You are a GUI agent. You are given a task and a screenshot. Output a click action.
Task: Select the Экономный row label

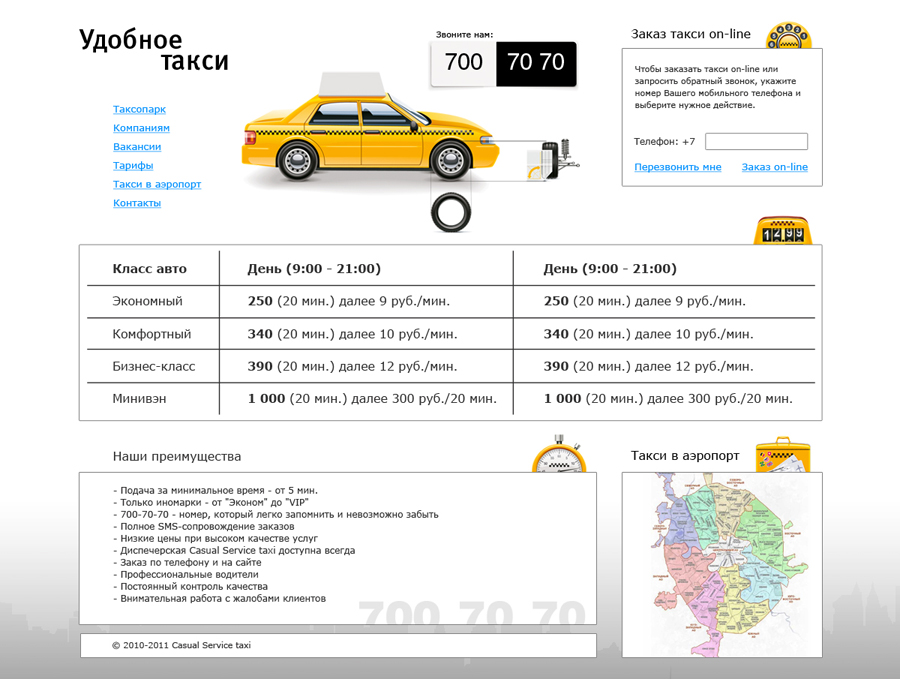click(148, 301)
